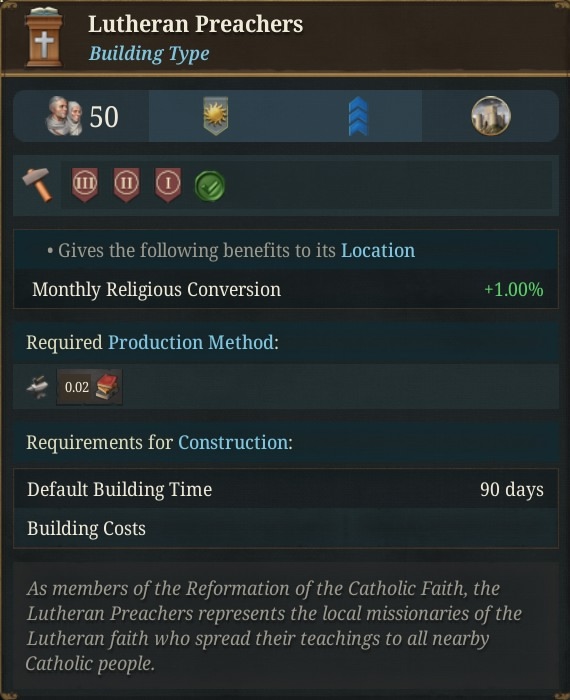Click the round castle town icon
The image size is (570, 700).
click(x=491, y=116)
